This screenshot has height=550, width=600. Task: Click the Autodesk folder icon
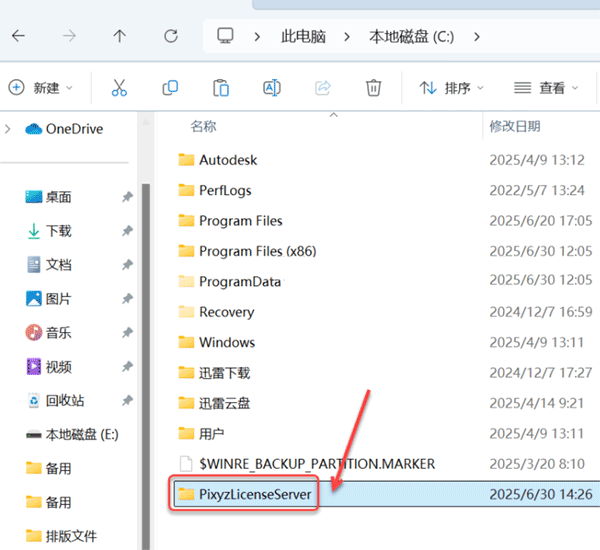[x=186, y=160]
